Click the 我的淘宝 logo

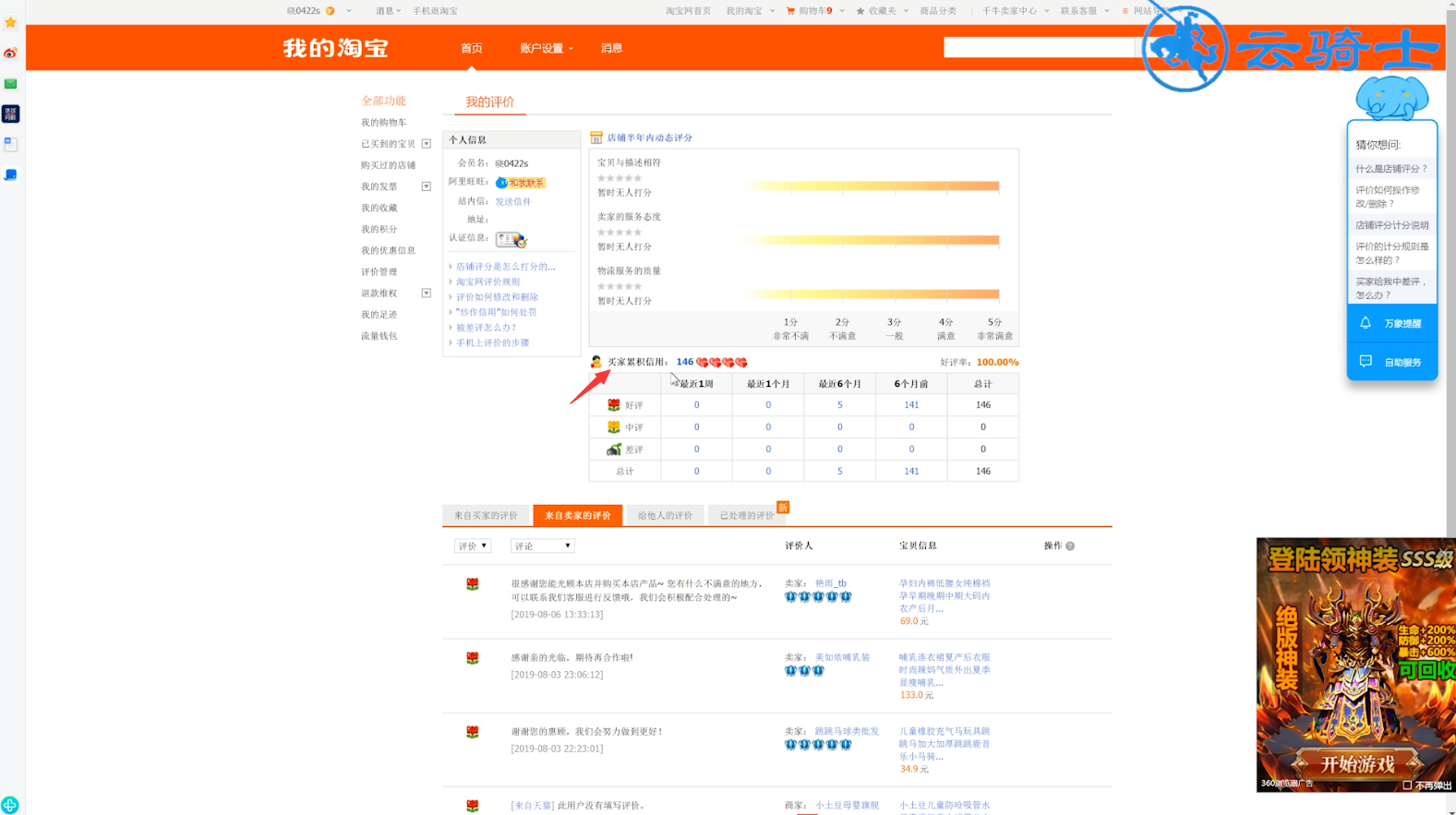(x=335, y=48)
